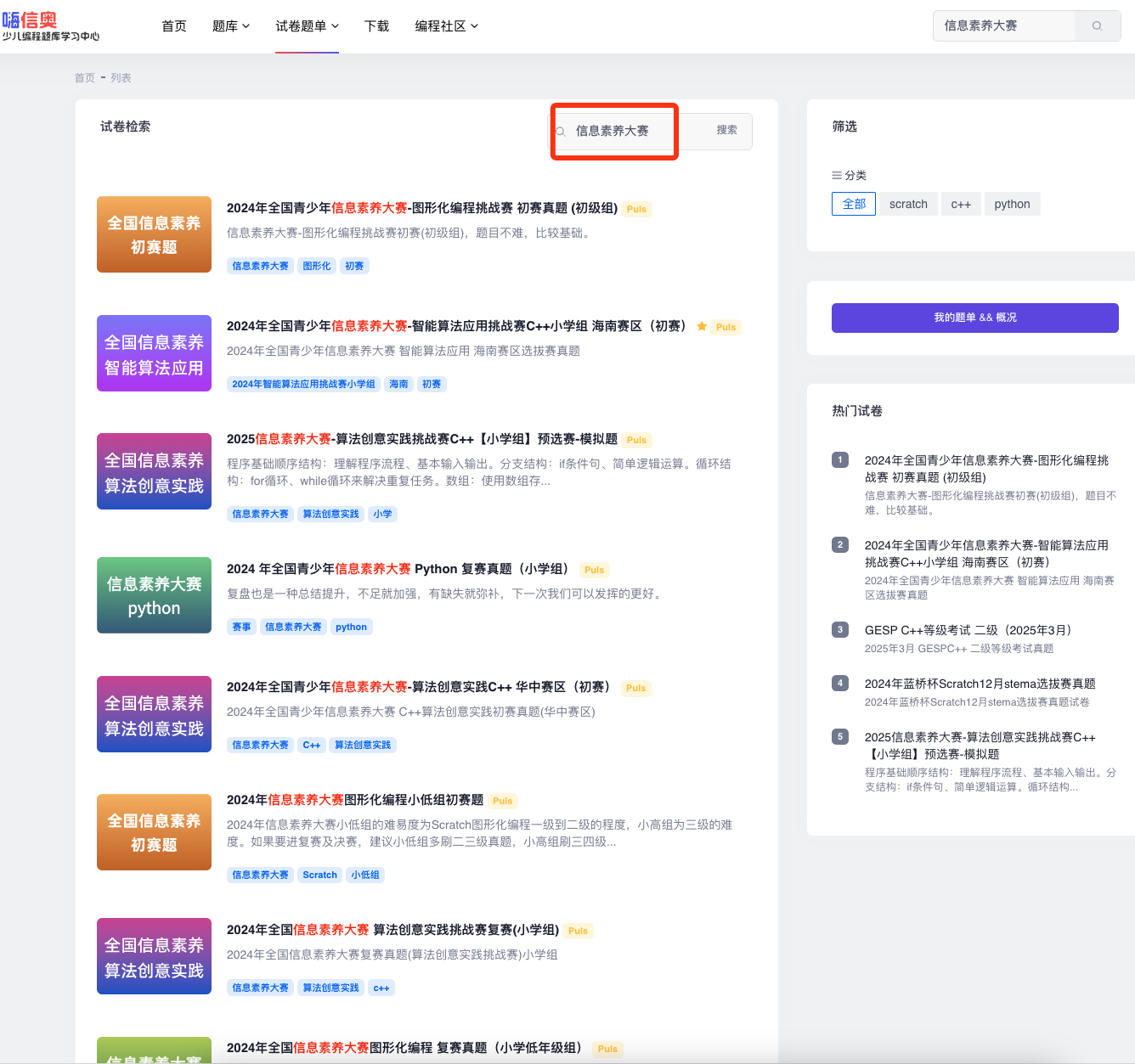This screenshot has width=1135, height=1064.
Task: Filter papers by python category
Action: [1012, 204]
